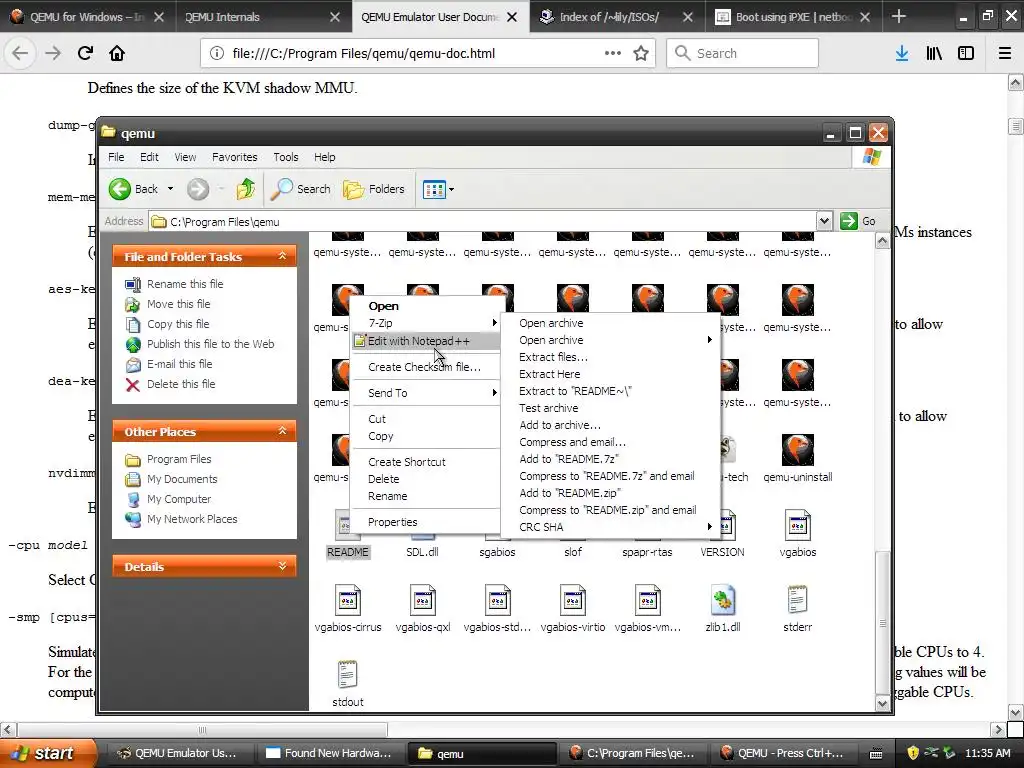The height and width of the screenshot is (768, 1024).
Task: Click E-mail this file task
Action: [x=180, y=364]
